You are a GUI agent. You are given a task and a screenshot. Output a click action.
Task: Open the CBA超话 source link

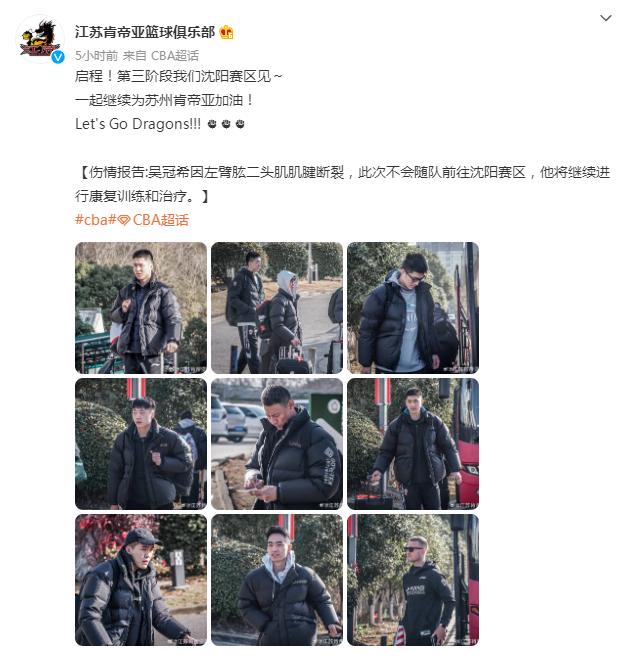[175, 56]
